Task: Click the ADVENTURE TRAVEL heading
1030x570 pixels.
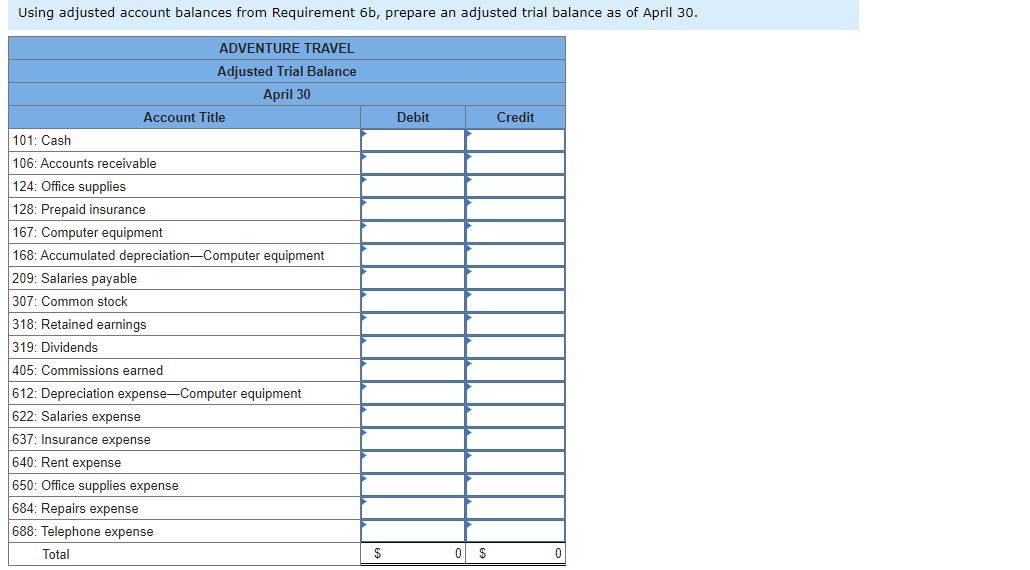Action: coord(287,48)
